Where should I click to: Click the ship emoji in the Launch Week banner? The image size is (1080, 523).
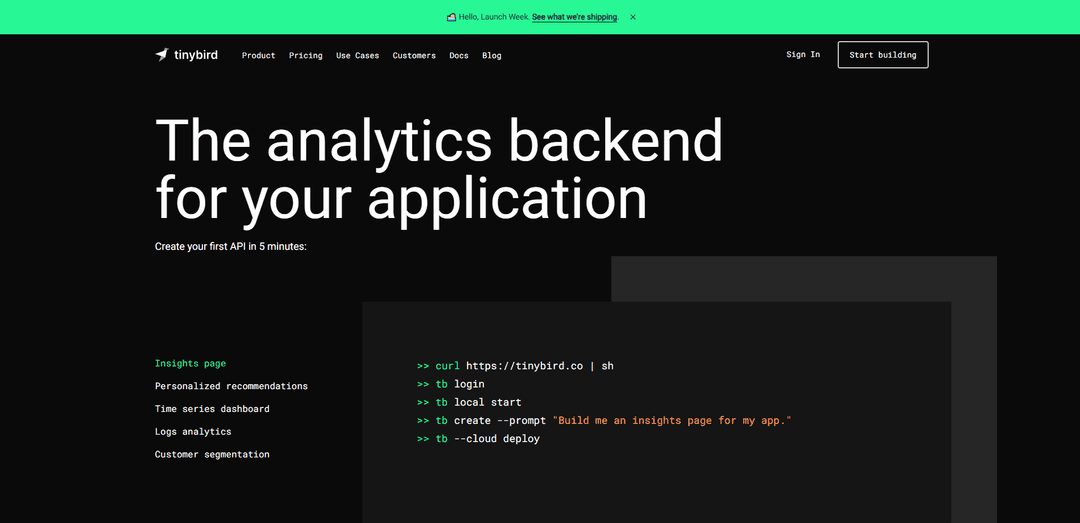(x=451, y=17)
